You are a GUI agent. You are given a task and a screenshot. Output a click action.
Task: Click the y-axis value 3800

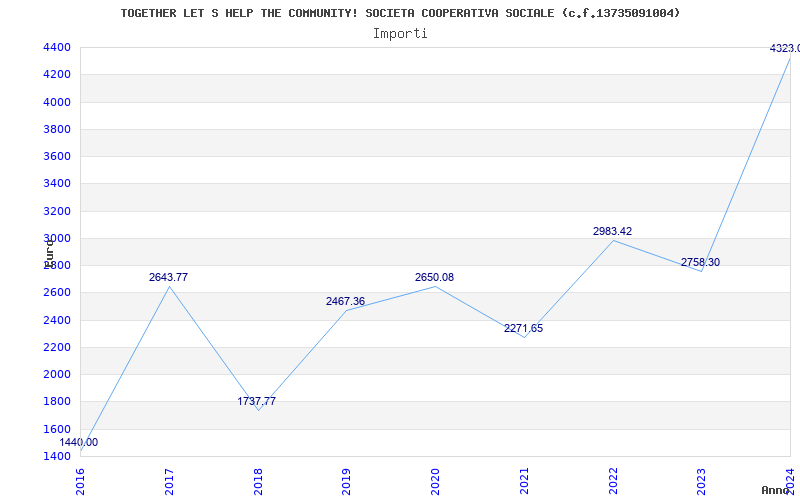click(x=57, y=129)
